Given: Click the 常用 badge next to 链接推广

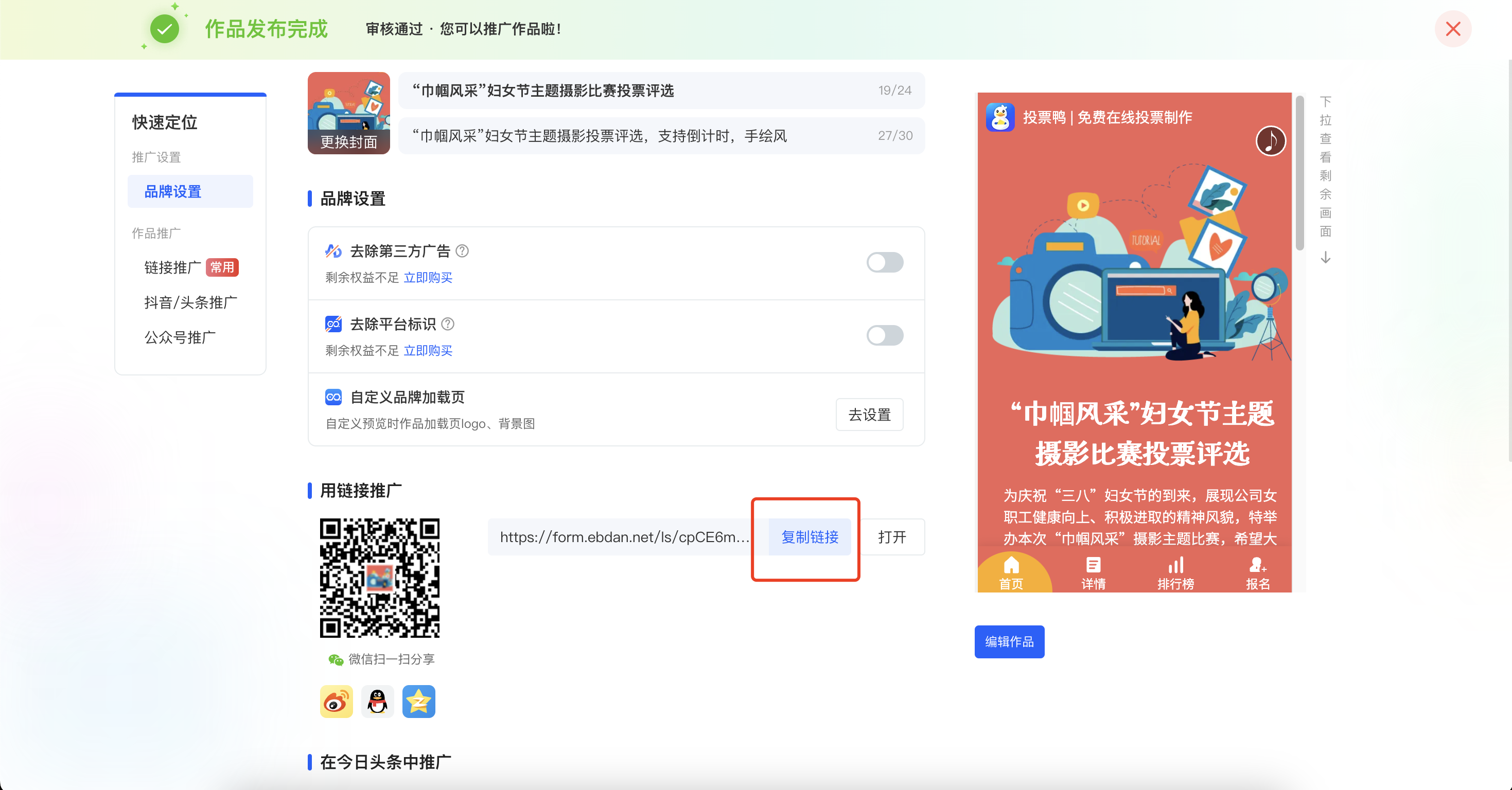Looking at the screenshot, I should (x=222, y=267).
